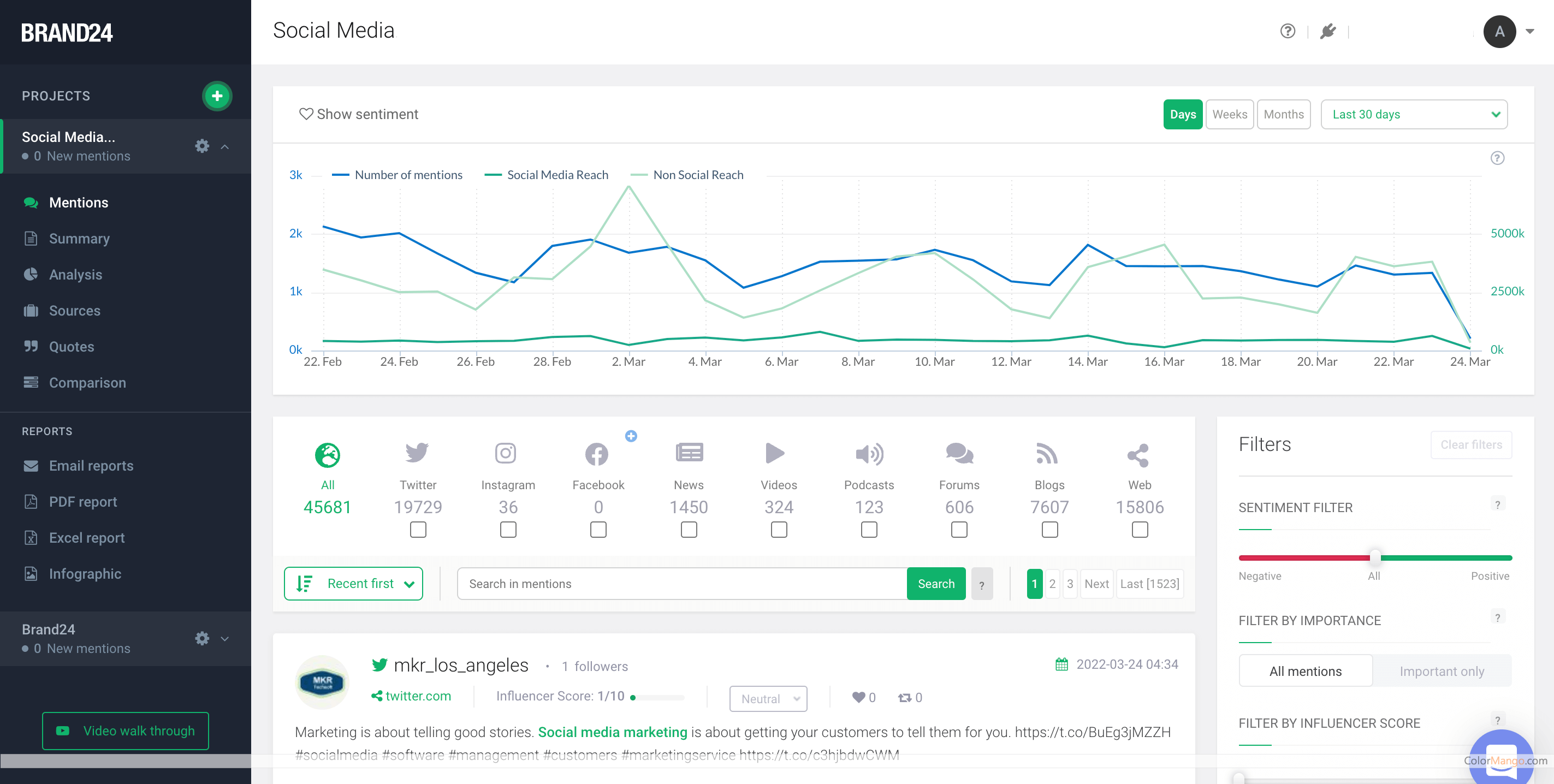
Task: Check the News source checkbox
Action: pyautogui.click(x=689, y=530)
